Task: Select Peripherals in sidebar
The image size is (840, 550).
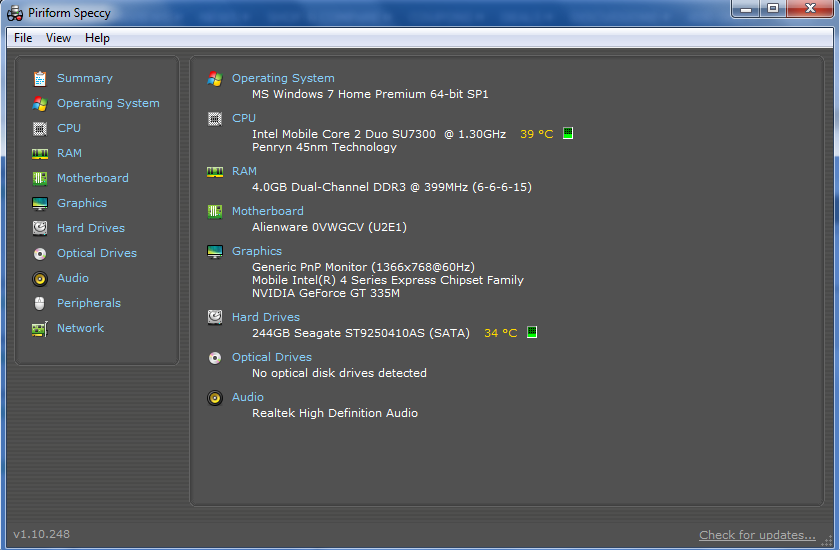Action: point(89,303)
